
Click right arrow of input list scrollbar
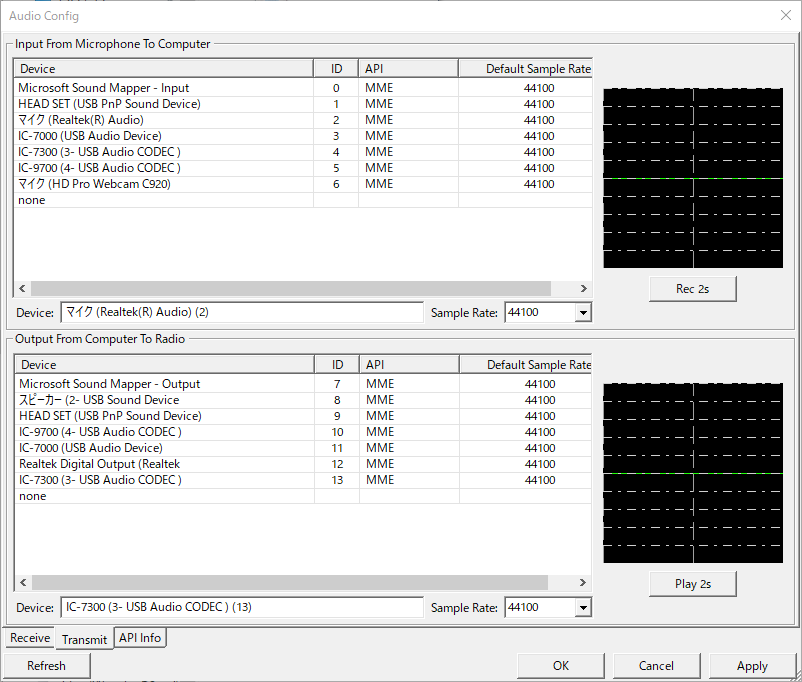click(x=584, y=289)
